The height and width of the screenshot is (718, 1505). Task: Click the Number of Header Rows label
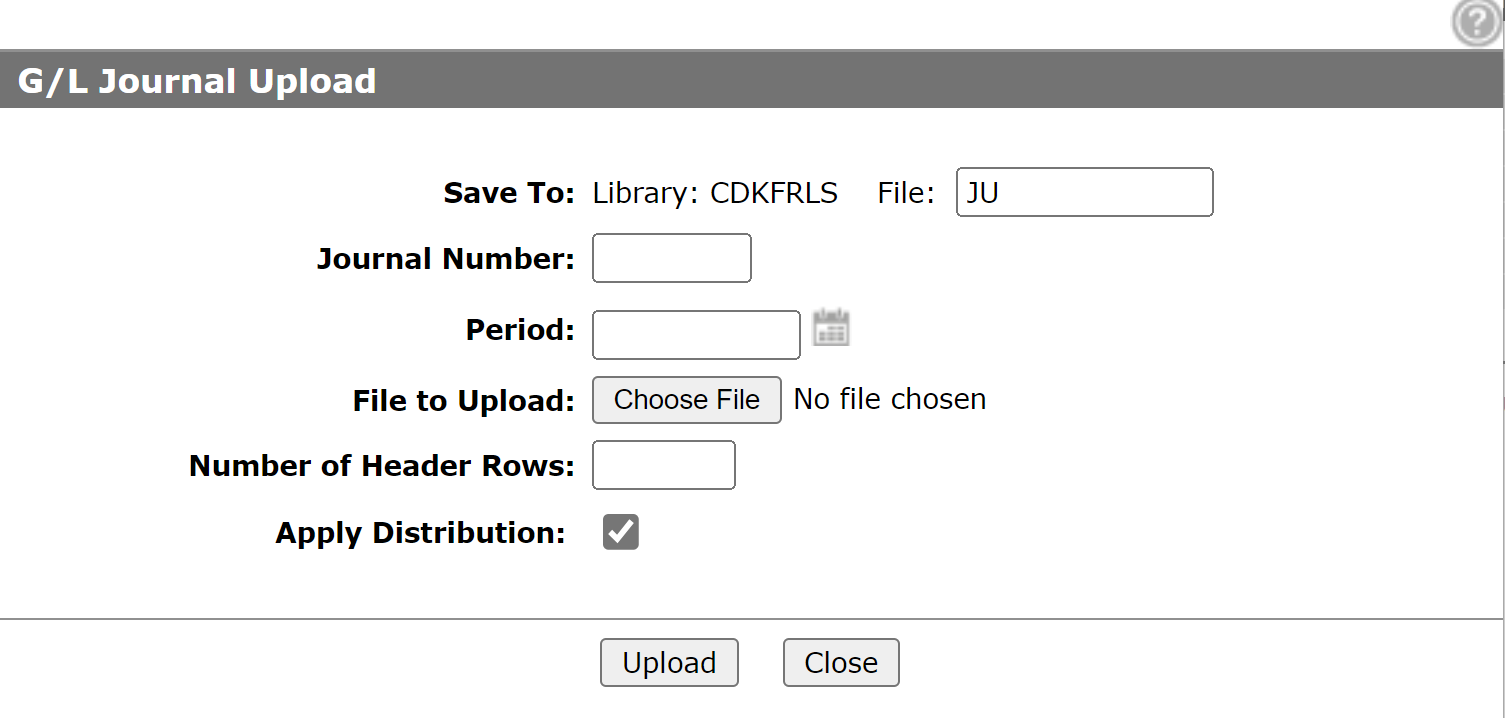point(382,466)
